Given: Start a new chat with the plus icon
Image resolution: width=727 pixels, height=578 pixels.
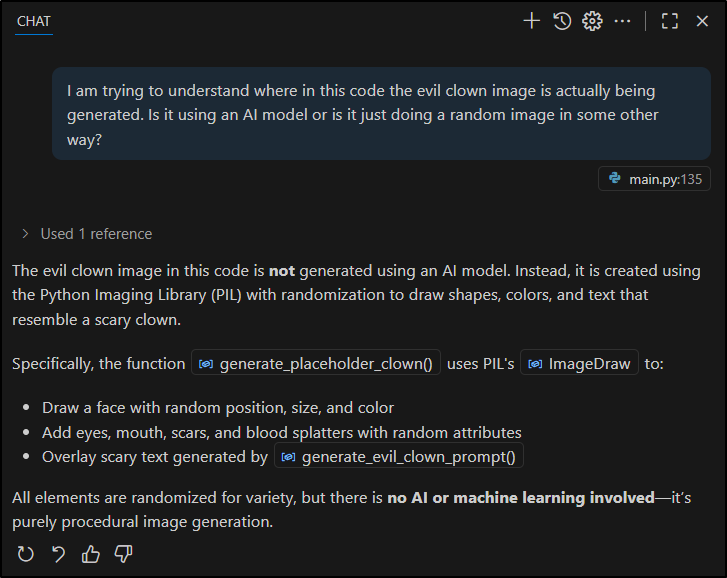Looking at the screenshot, I should click(531, 21).
